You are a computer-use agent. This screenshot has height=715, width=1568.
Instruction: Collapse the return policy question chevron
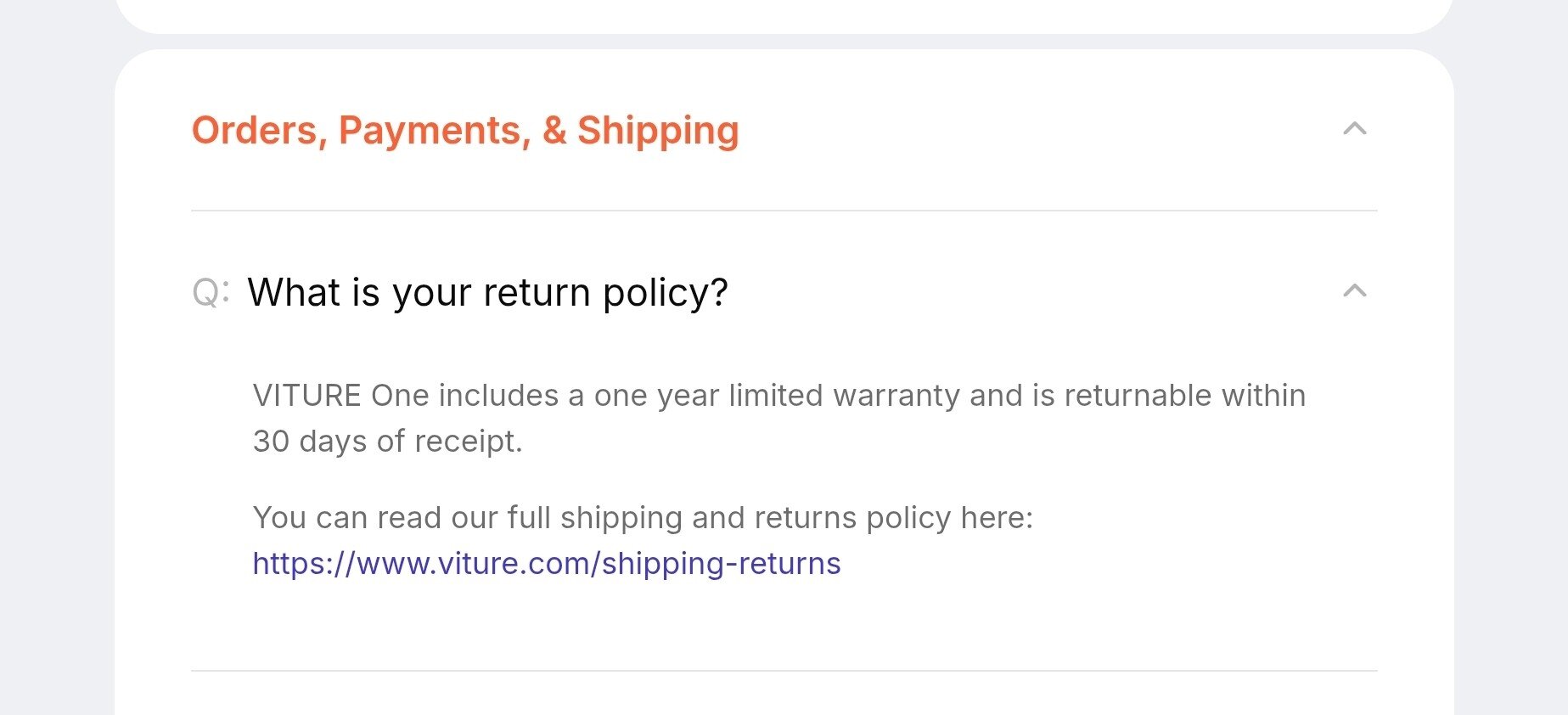1354,291
